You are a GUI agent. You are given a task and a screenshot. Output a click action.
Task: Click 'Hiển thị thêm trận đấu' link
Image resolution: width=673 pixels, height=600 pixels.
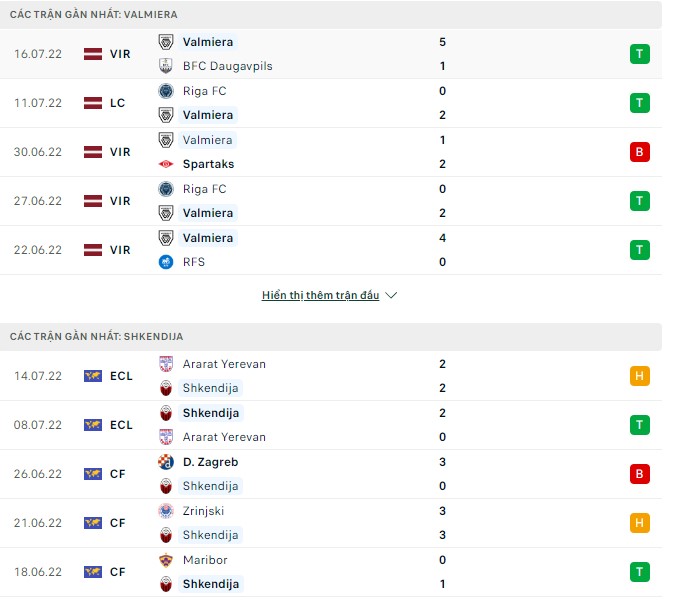click(320, 296)
